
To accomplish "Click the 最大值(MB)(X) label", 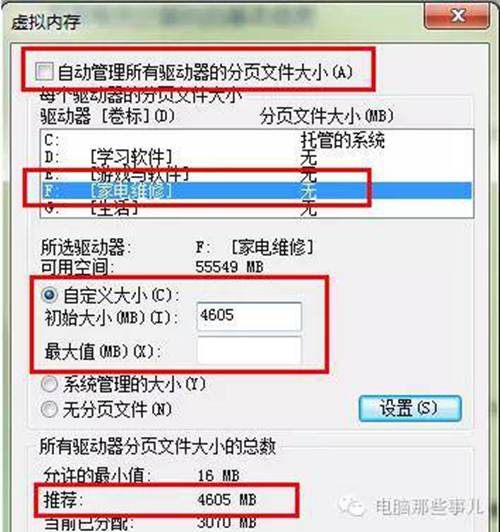I will [x=102, y=352].
